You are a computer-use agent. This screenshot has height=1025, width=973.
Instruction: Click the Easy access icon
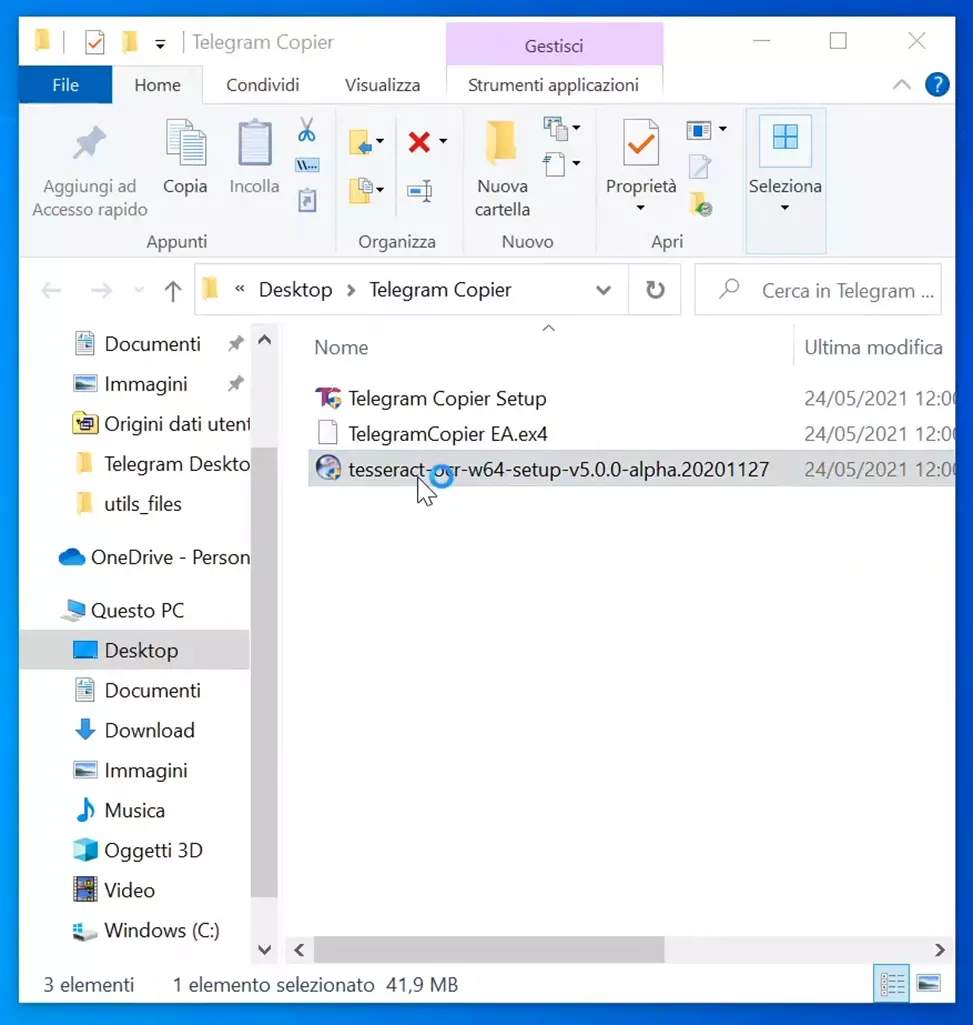(x=555, y=163)
